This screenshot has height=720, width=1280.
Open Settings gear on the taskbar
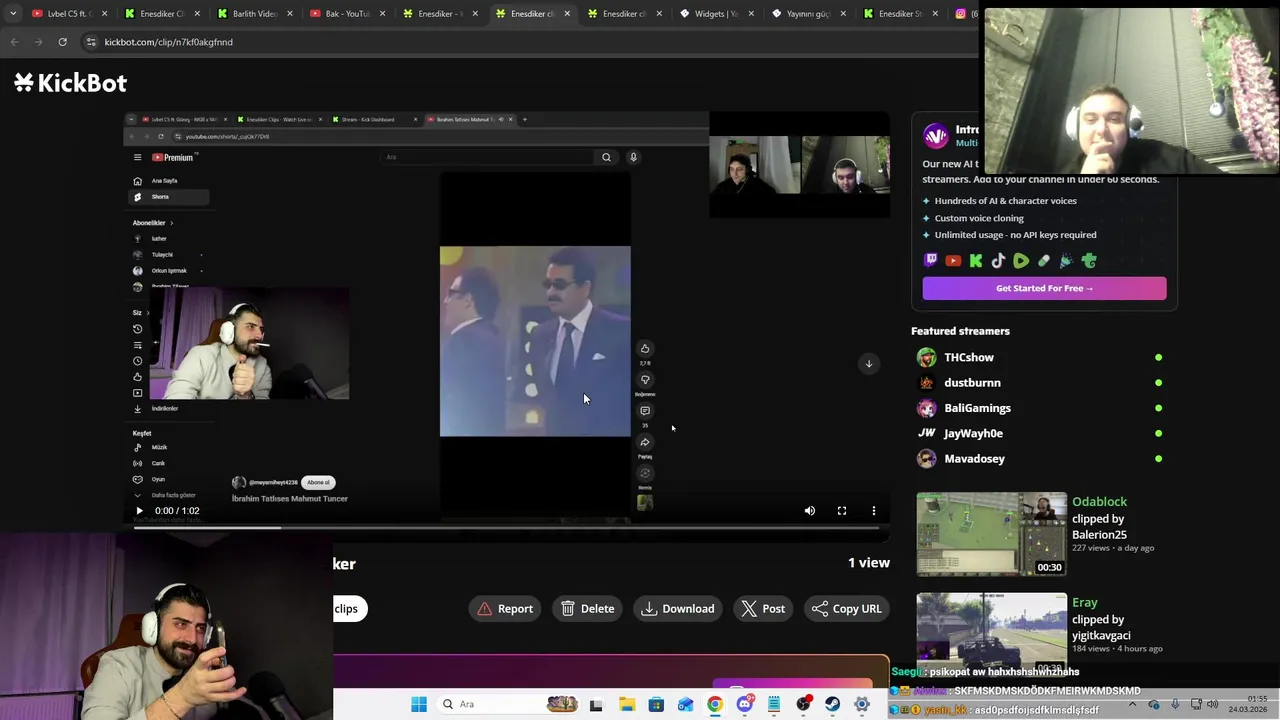(862, 704)
